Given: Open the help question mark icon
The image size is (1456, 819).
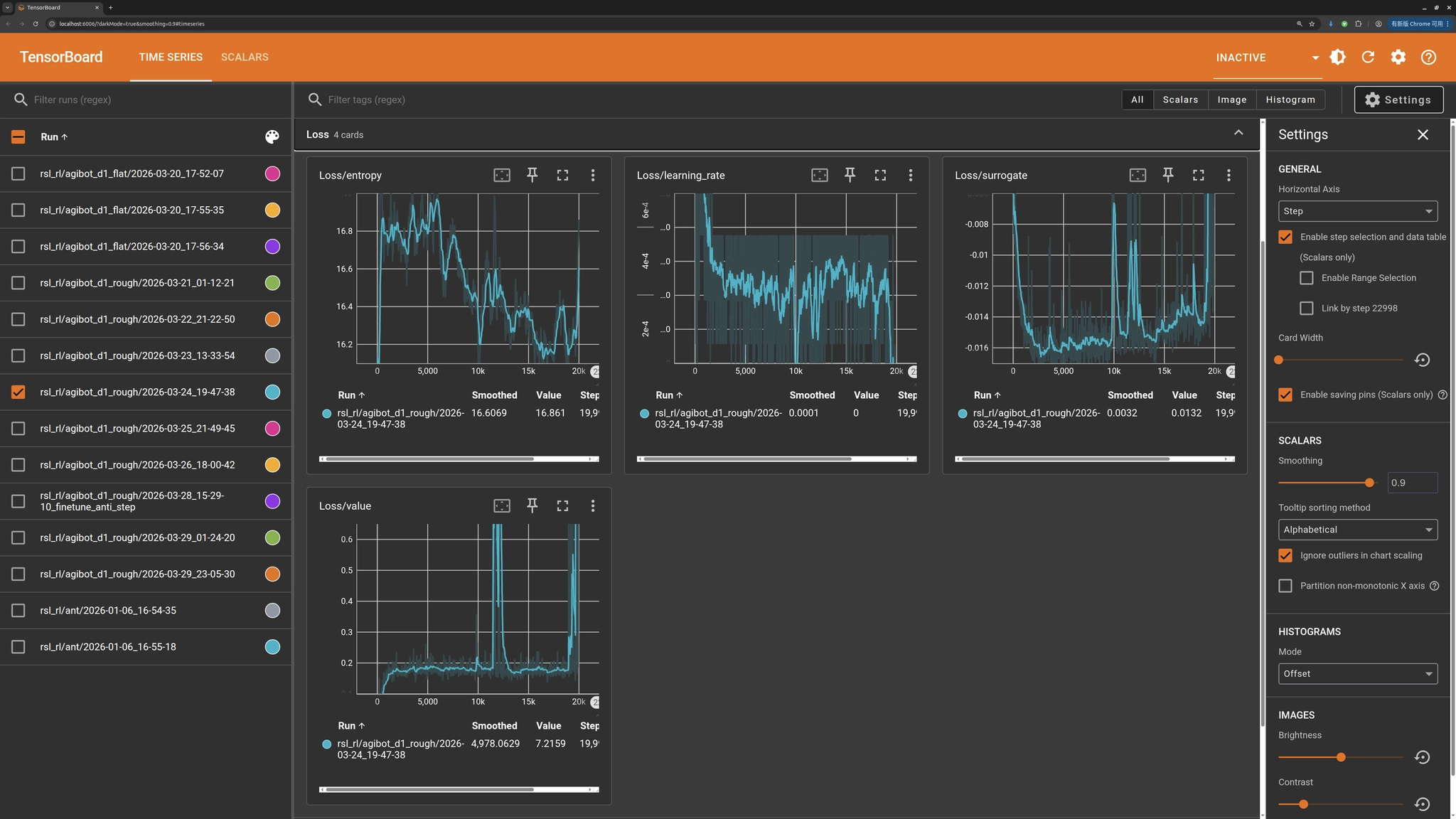Looking at the screenshot, I should tap(1428, 57).
